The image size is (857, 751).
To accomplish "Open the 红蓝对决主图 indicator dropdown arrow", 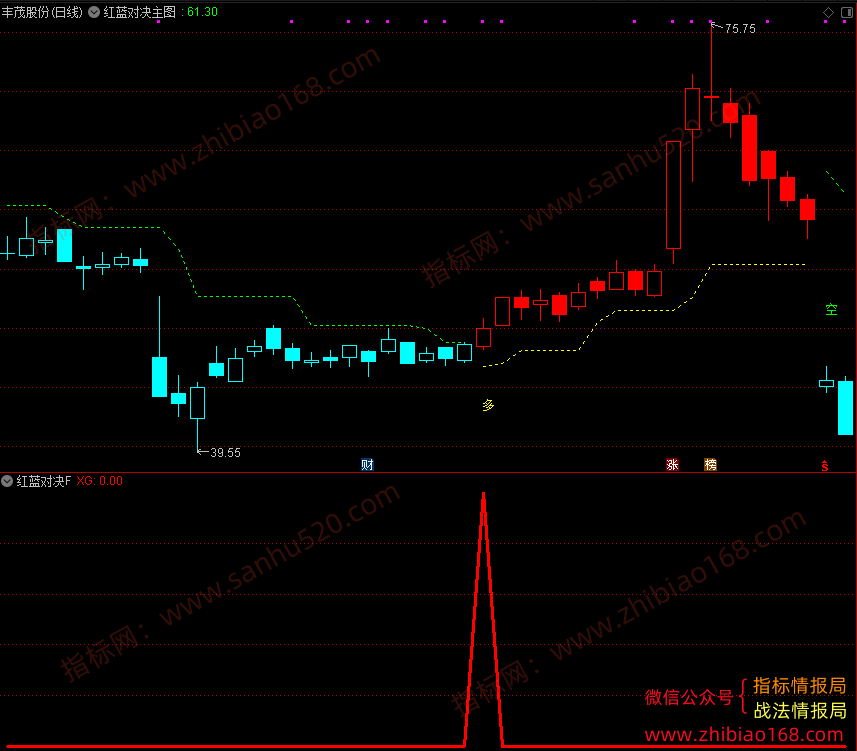I will click(x=94, y=12).
